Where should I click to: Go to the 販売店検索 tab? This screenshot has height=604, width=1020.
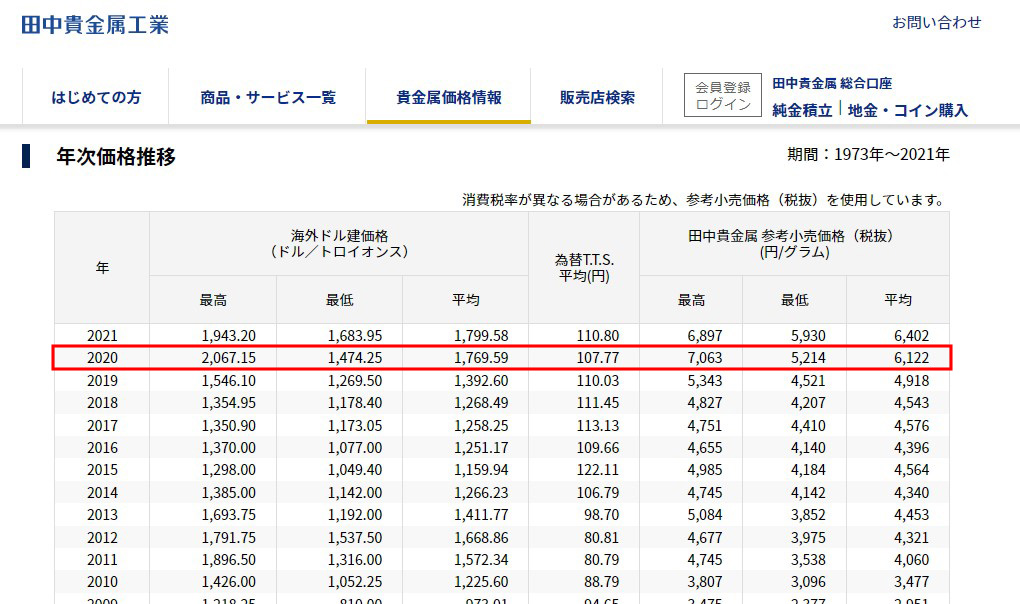tap(597, 97)
